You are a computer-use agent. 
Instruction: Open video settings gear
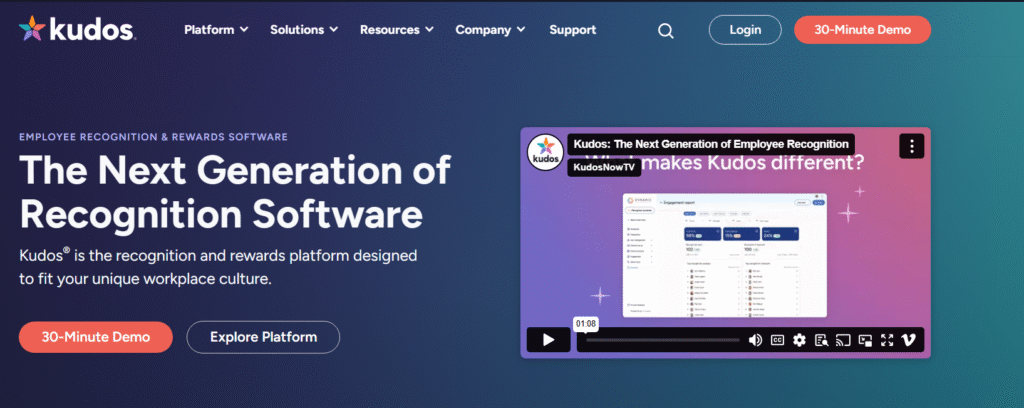point(799,339)
